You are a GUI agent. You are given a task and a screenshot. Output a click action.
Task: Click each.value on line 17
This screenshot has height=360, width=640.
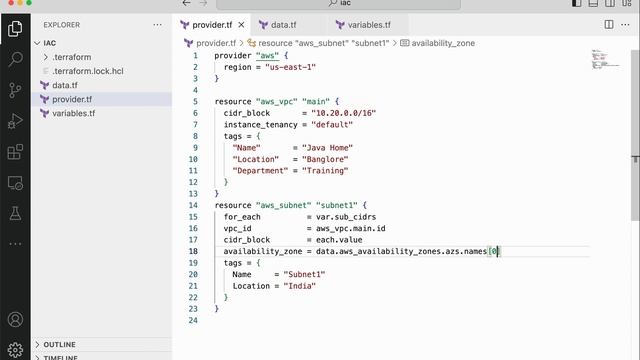pos(339,240)
